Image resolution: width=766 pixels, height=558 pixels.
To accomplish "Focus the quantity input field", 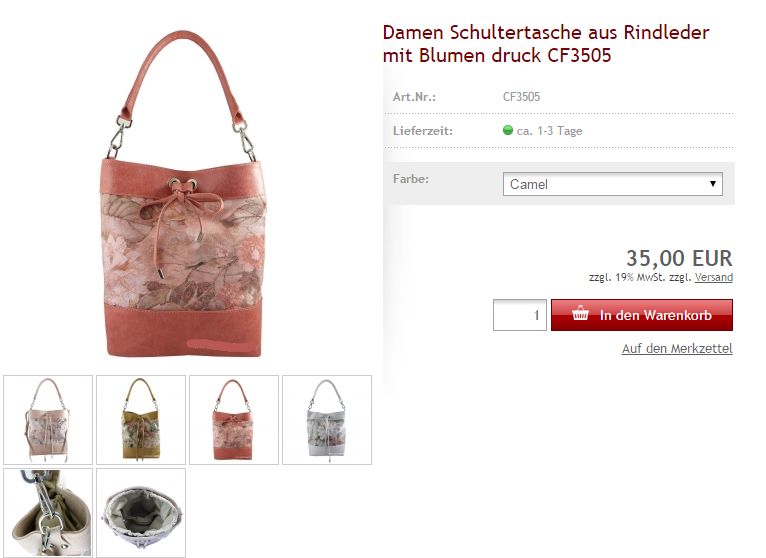I will (x=520, y=315).
